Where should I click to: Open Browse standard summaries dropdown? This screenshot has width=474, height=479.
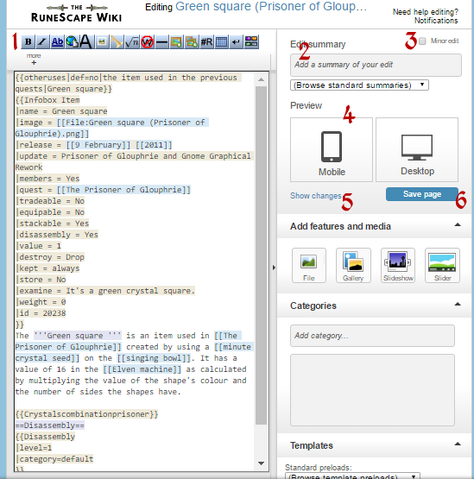point(359,85)
